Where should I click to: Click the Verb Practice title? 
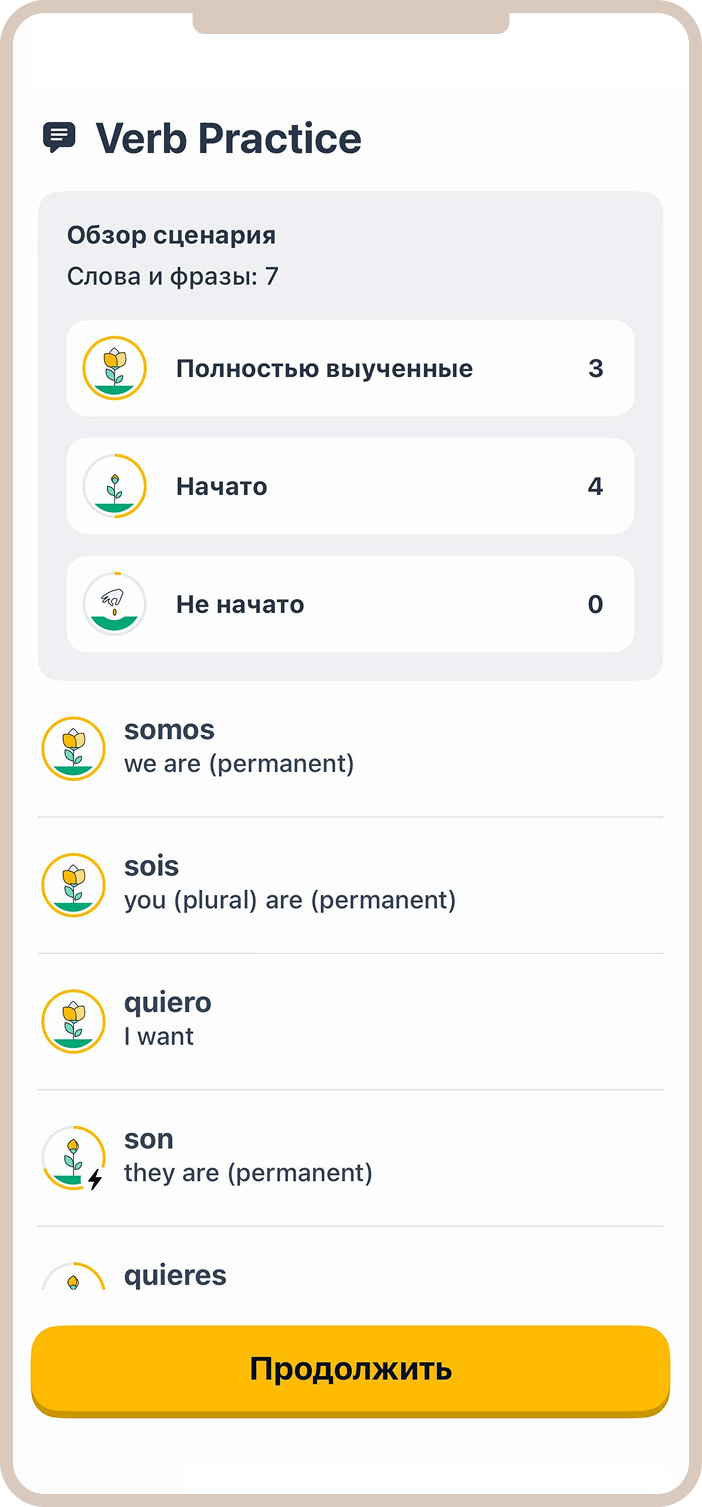228,138
